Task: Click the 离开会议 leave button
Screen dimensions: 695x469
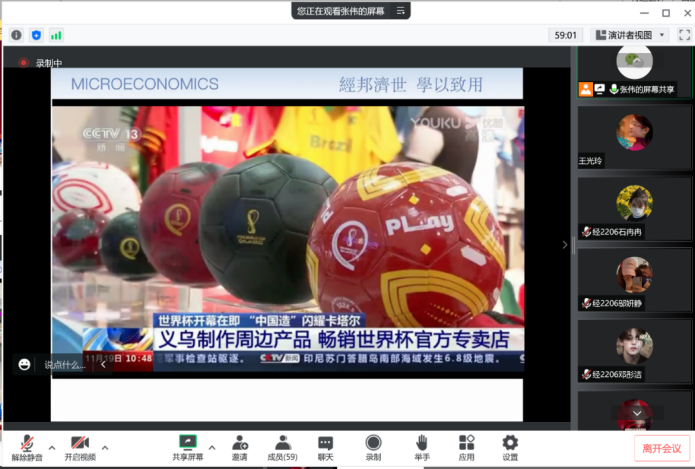Action: point(662,449)
